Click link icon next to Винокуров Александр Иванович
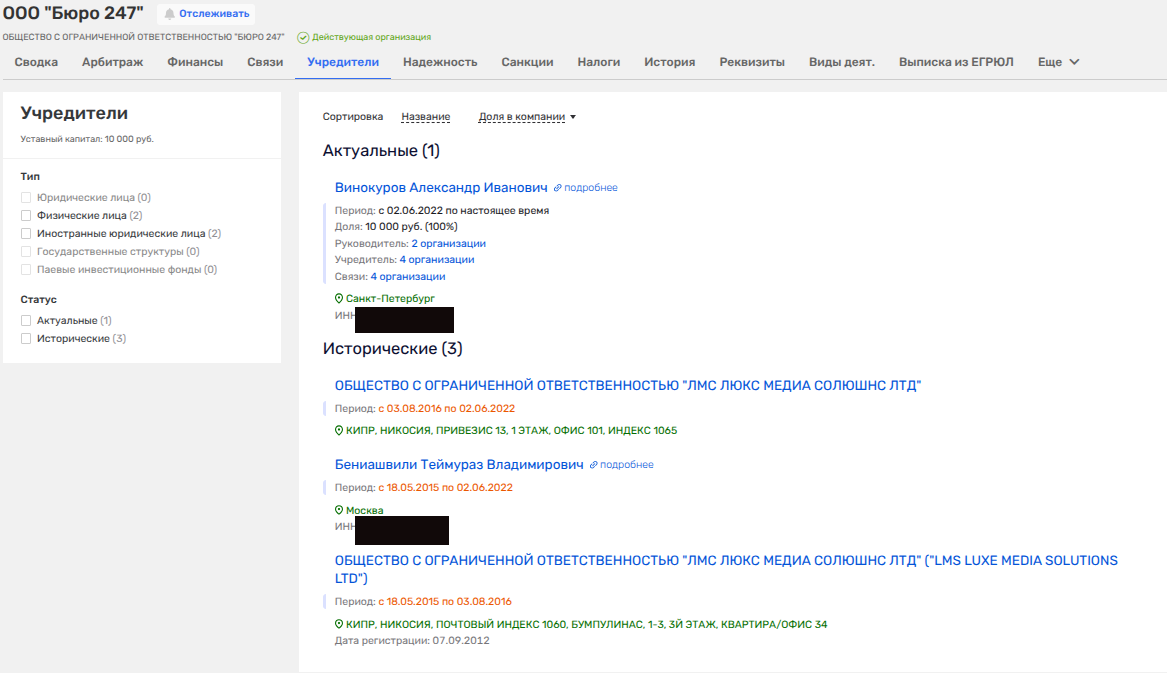The width and height of the screenshot is (1167, 673). pyautogui.click(x=558, y=188)
